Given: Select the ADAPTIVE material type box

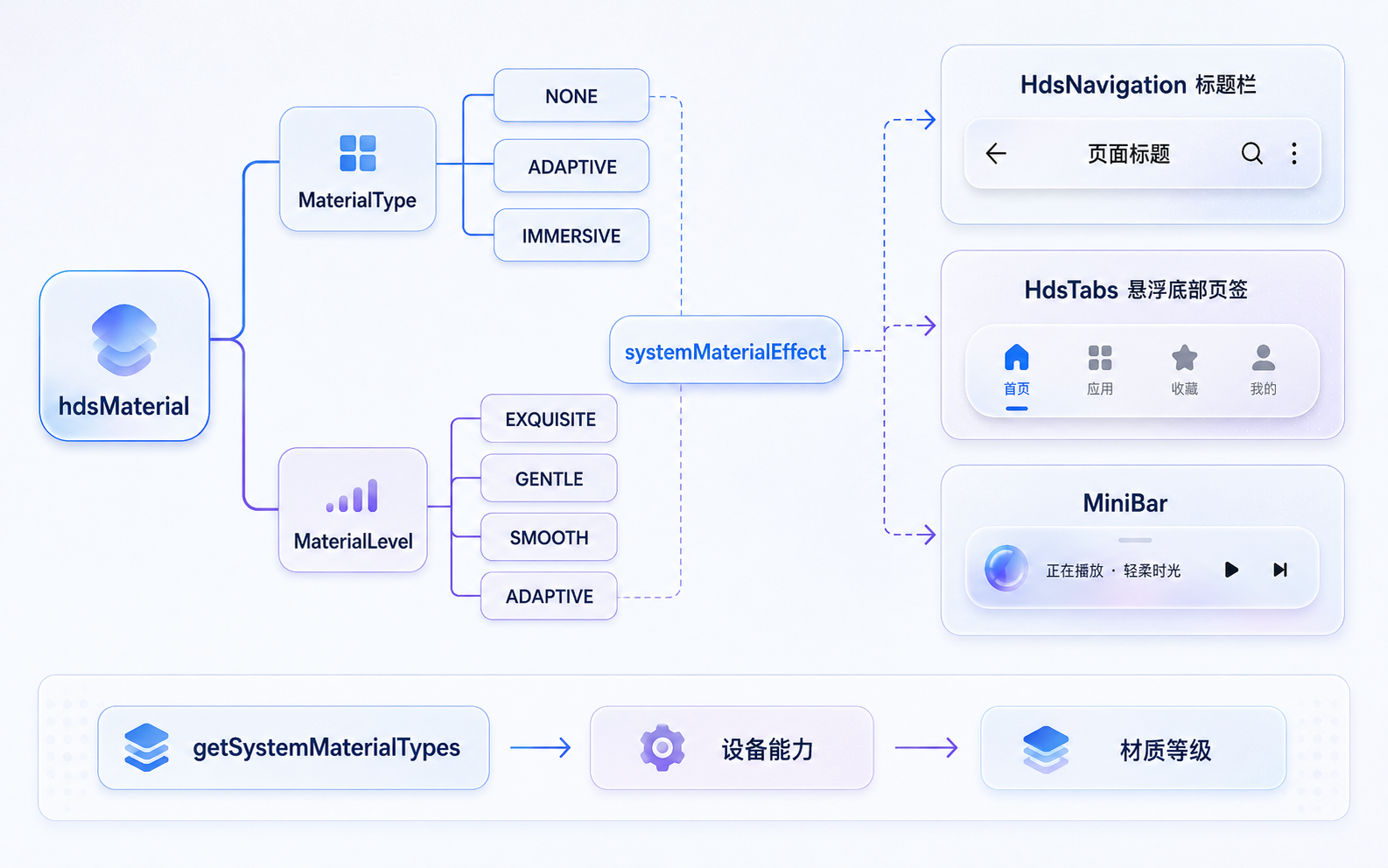Looking at the screenshot, I should 571,165.
